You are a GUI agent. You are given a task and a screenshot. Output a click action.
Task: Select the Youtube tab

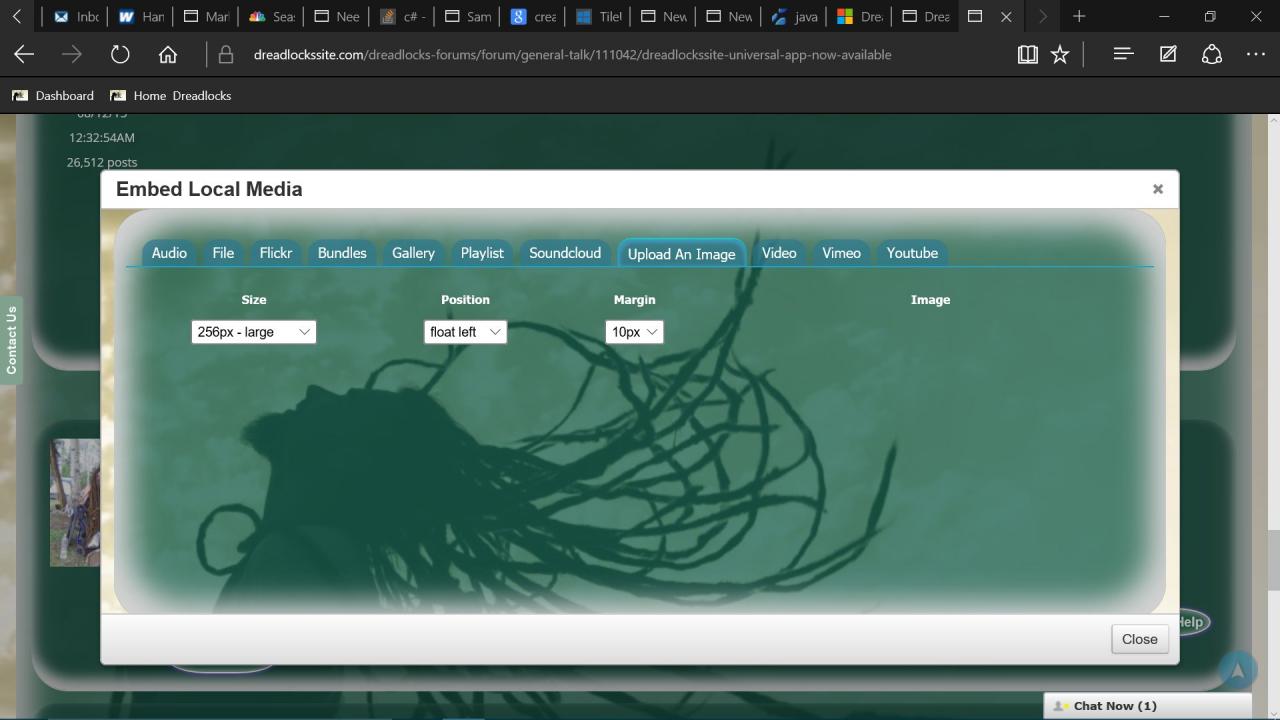(912, 253)
